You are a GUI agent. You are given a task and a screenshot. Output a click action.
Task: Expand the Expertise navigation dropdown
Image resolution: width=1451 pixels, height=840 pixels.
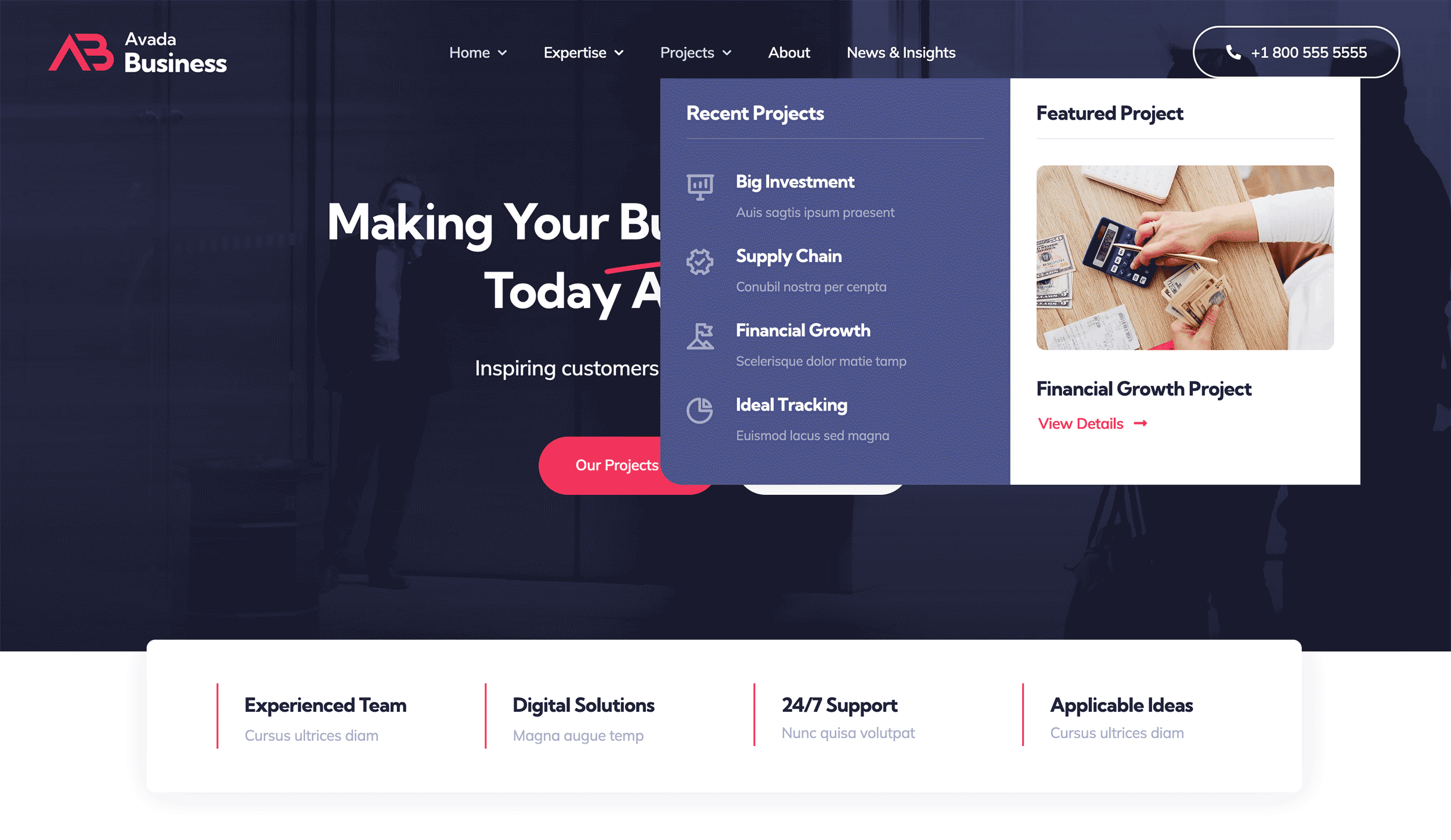[x=584, y=52]
